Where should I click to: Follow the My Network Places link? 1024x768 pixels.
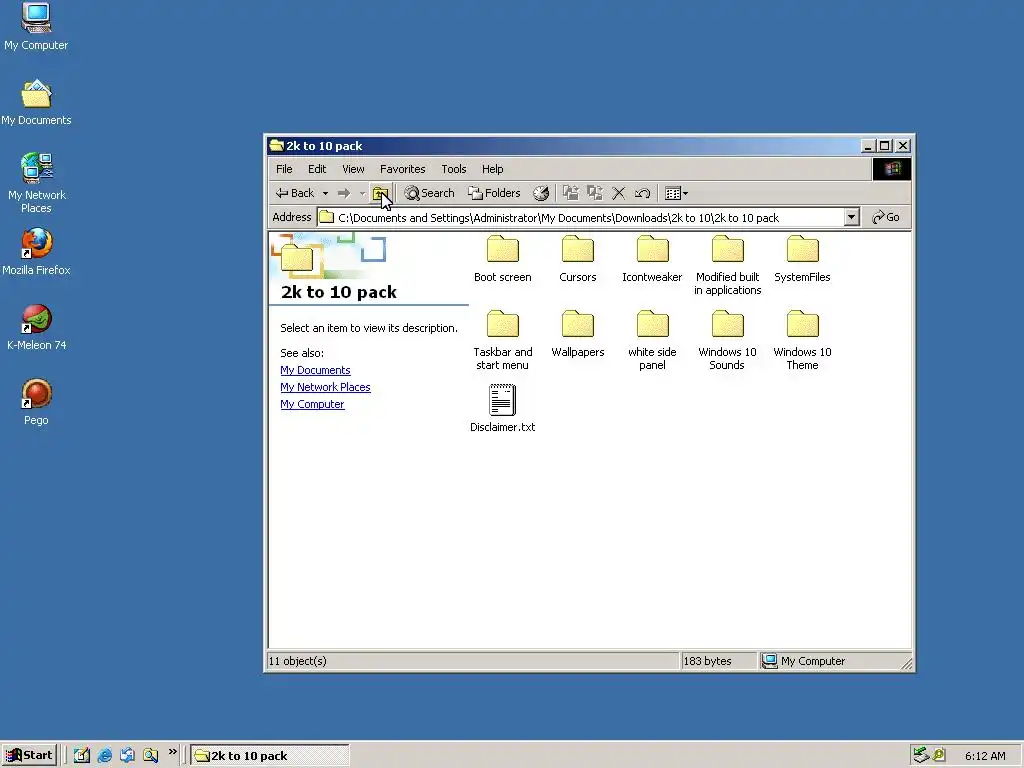[325, 387]
